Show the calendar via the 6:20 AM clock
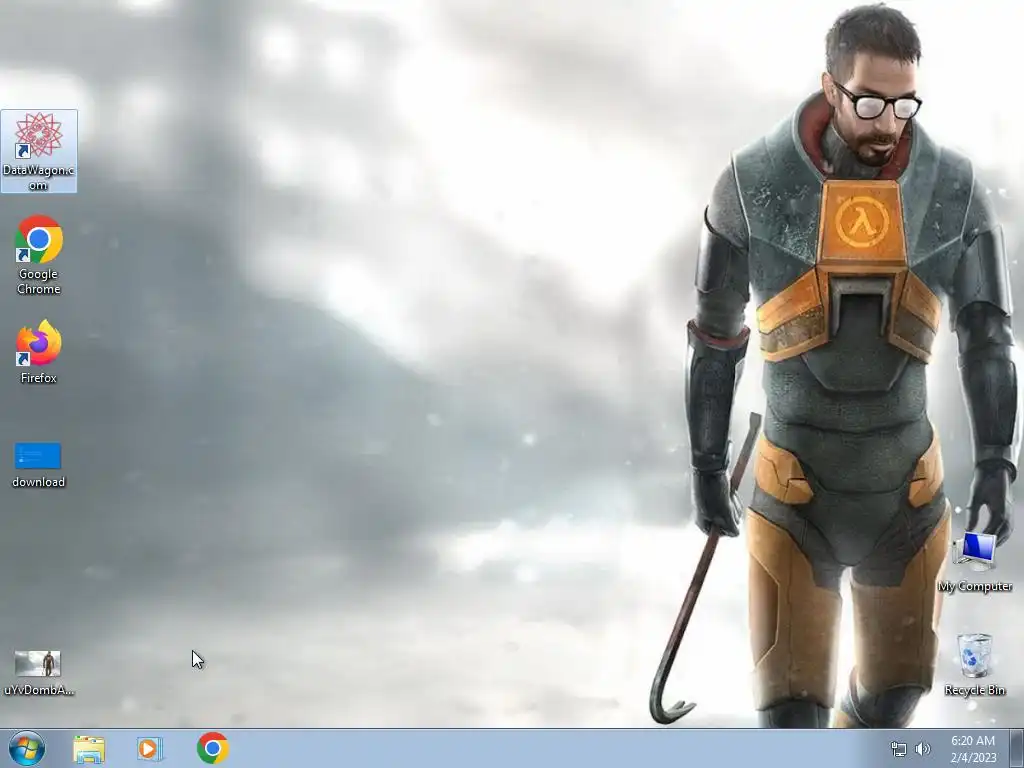This screenshot has height=768, width=1024. pyautogui.click(x=973, y=749)
